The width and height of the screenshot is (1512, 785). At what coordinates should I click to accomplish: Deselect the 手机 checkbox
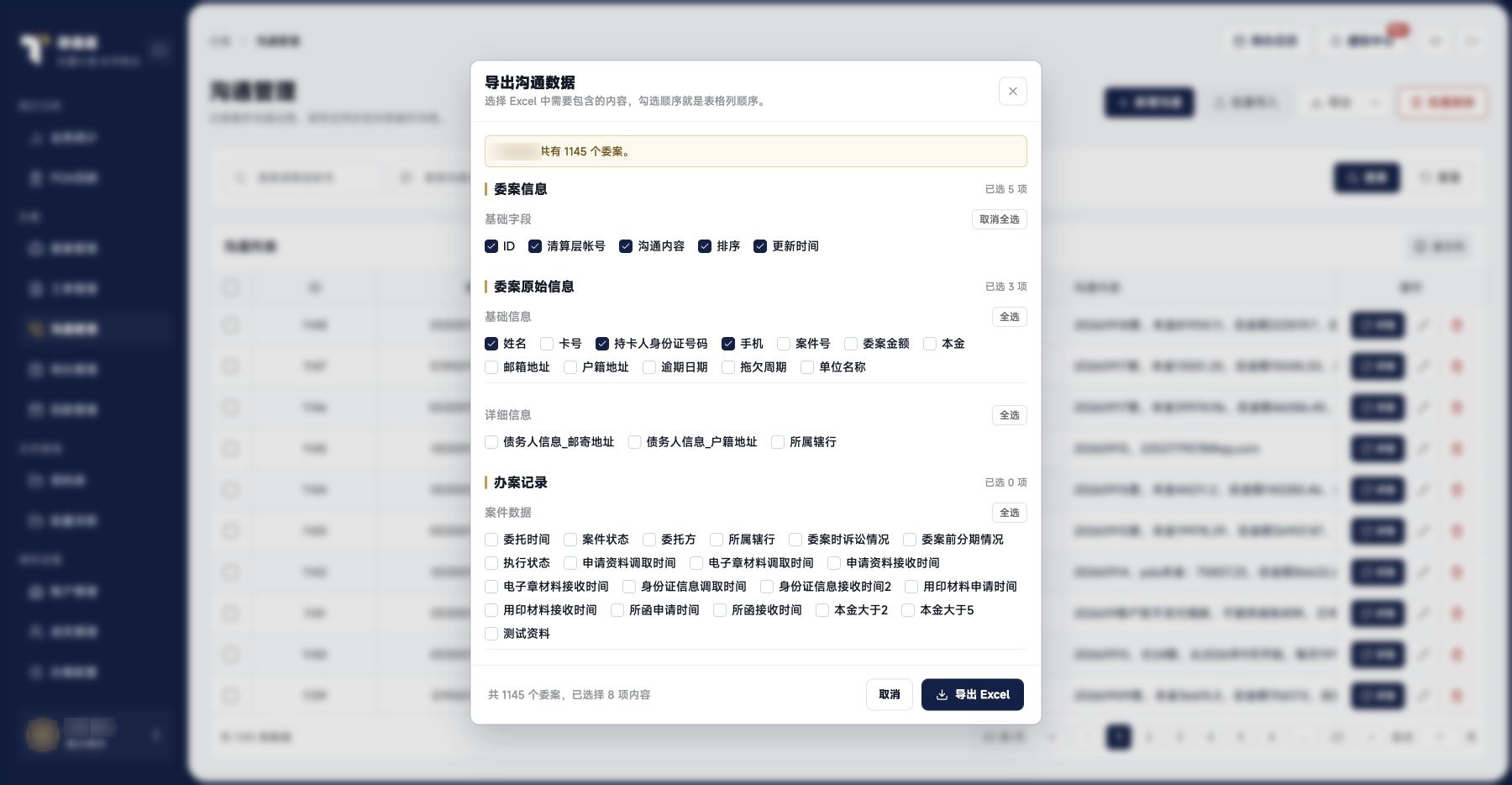pos(728,344)
